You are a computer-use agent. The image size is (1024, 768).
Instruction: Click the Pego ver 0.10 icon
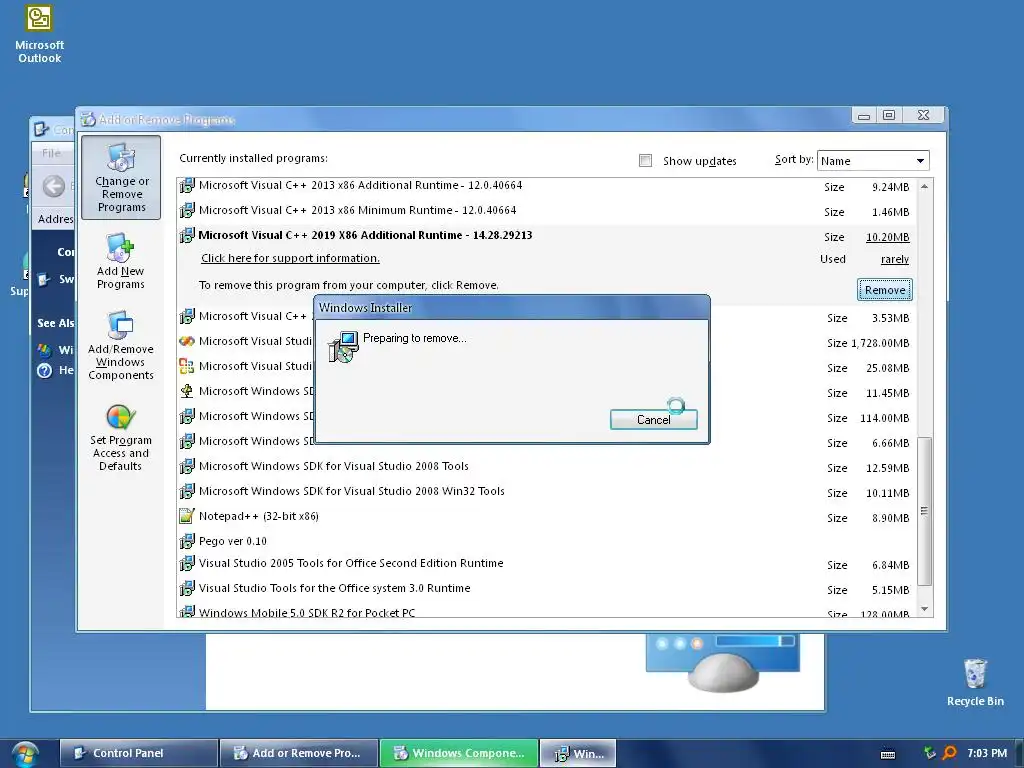[x=187, y=541]
